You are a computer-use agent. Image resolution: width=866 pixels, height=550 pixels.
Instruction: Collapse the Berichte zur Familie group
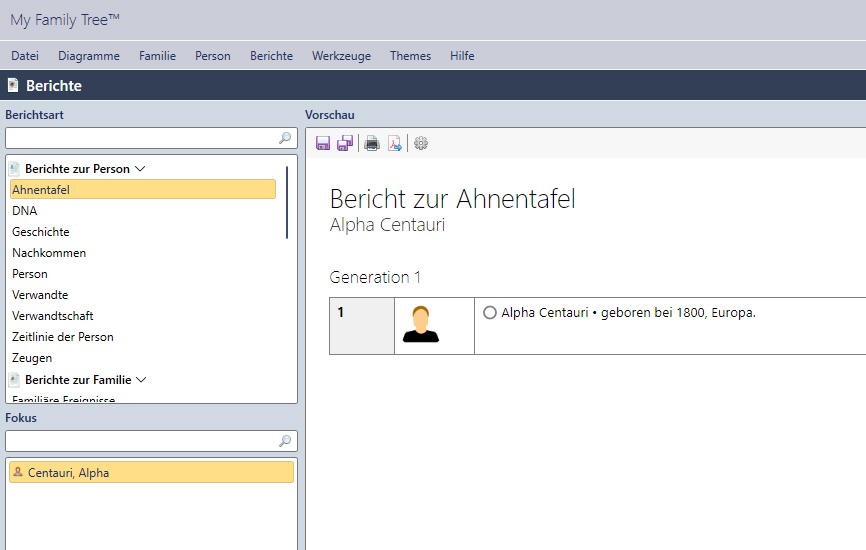pos(141,380)
